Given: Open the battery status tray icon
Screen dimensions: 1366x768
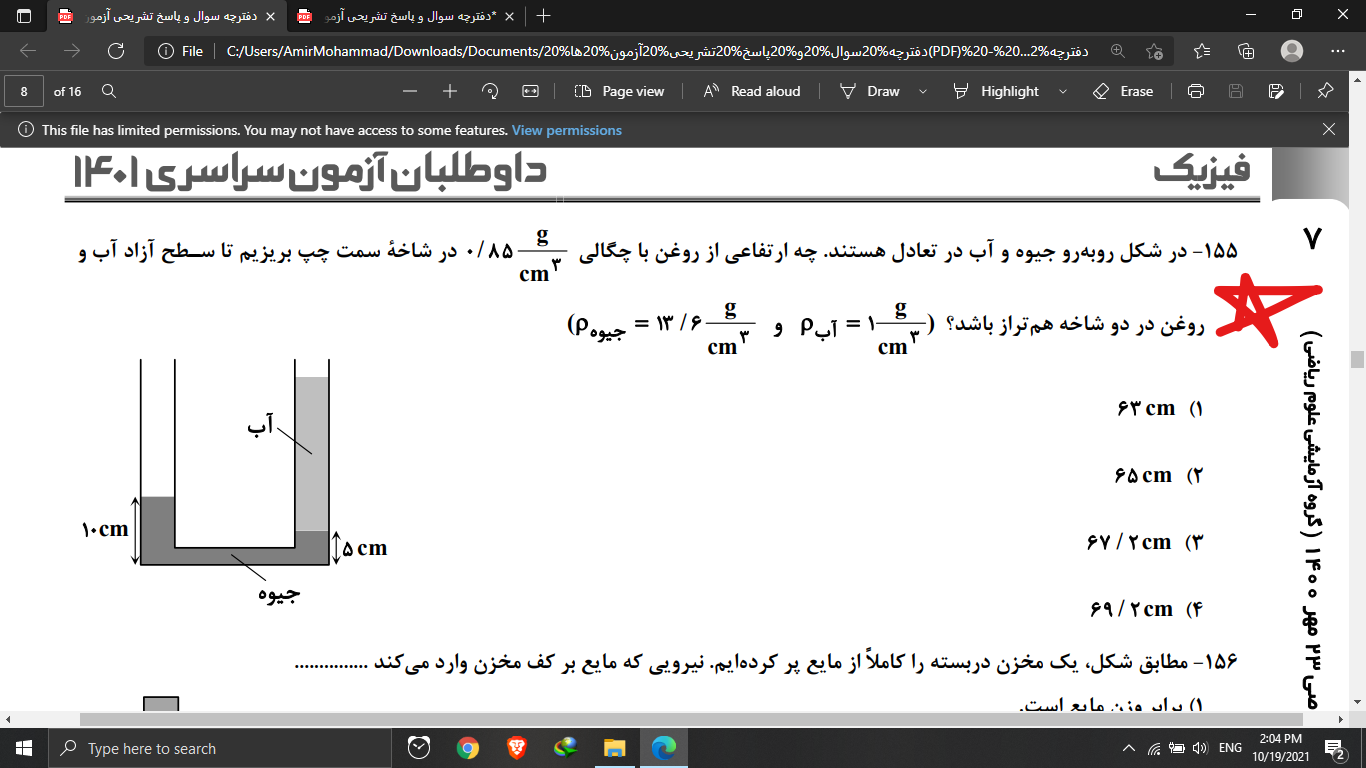Looking at the screenshot, I should 1178,748.
